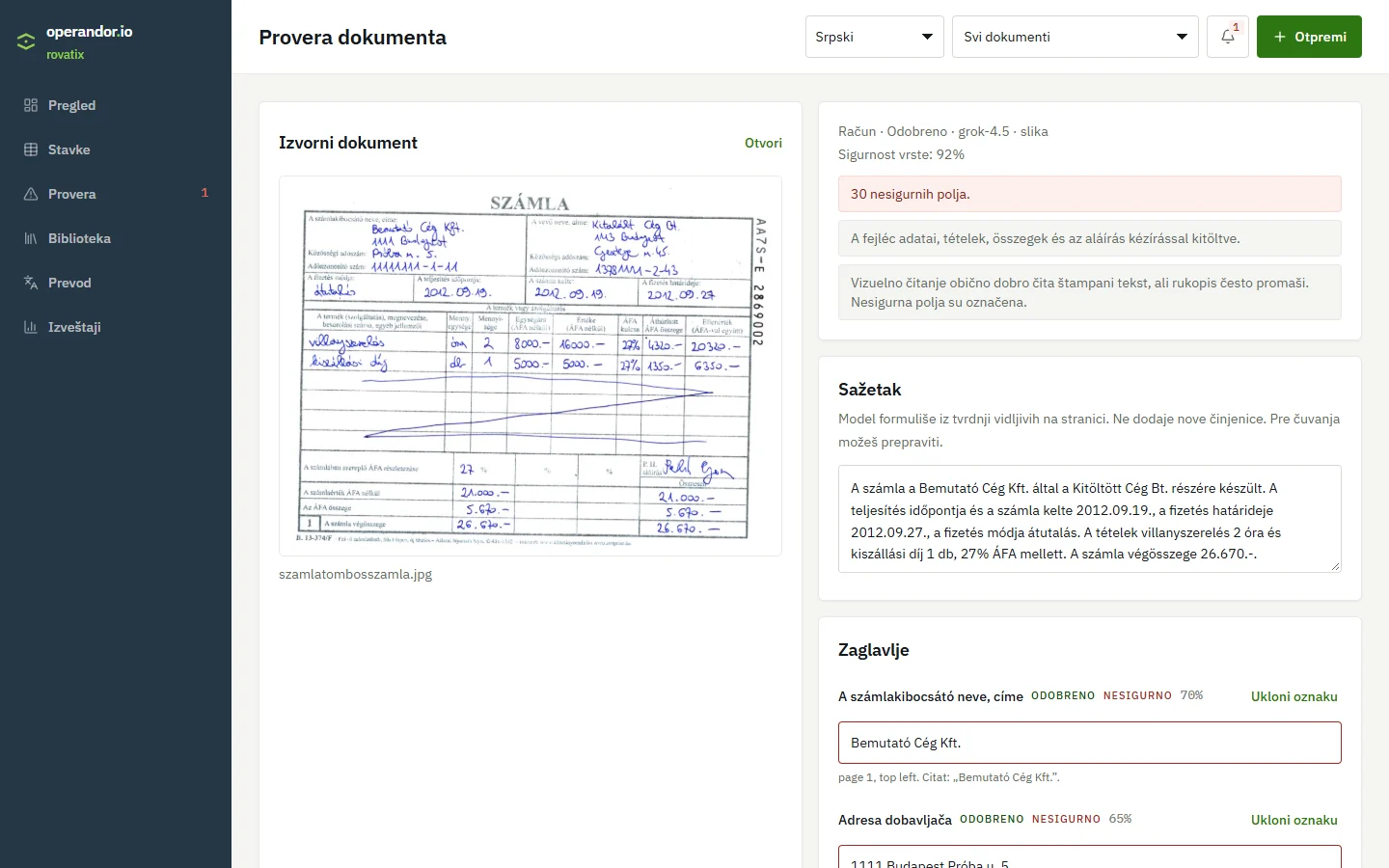Open the Provera warning icon

point(31,194)
